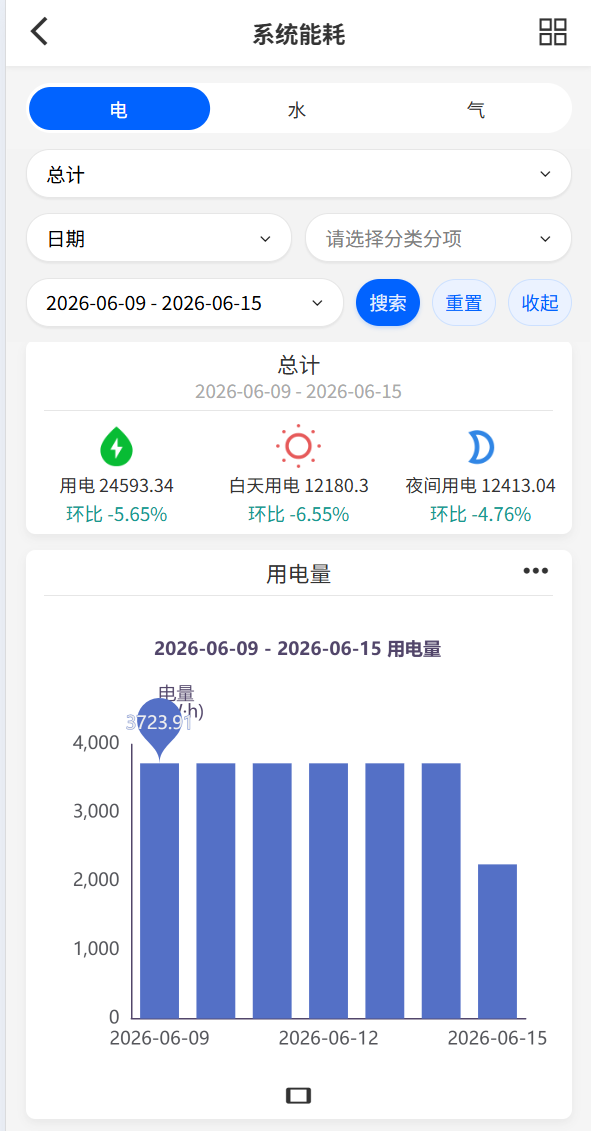Go back using the back arrow
Viewport: 591px width, 1131px height.
point(39,32)
